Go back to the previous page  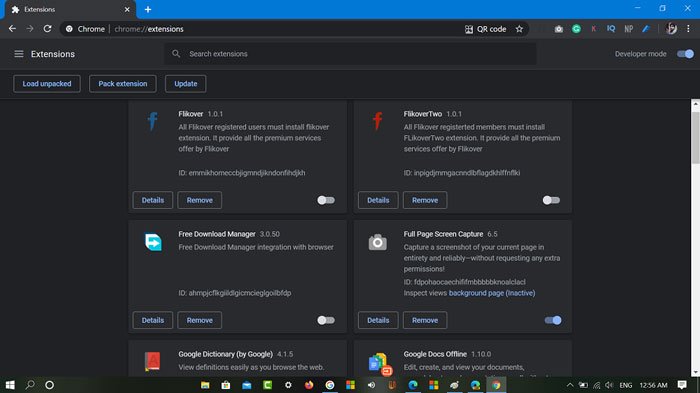(12, 29)
